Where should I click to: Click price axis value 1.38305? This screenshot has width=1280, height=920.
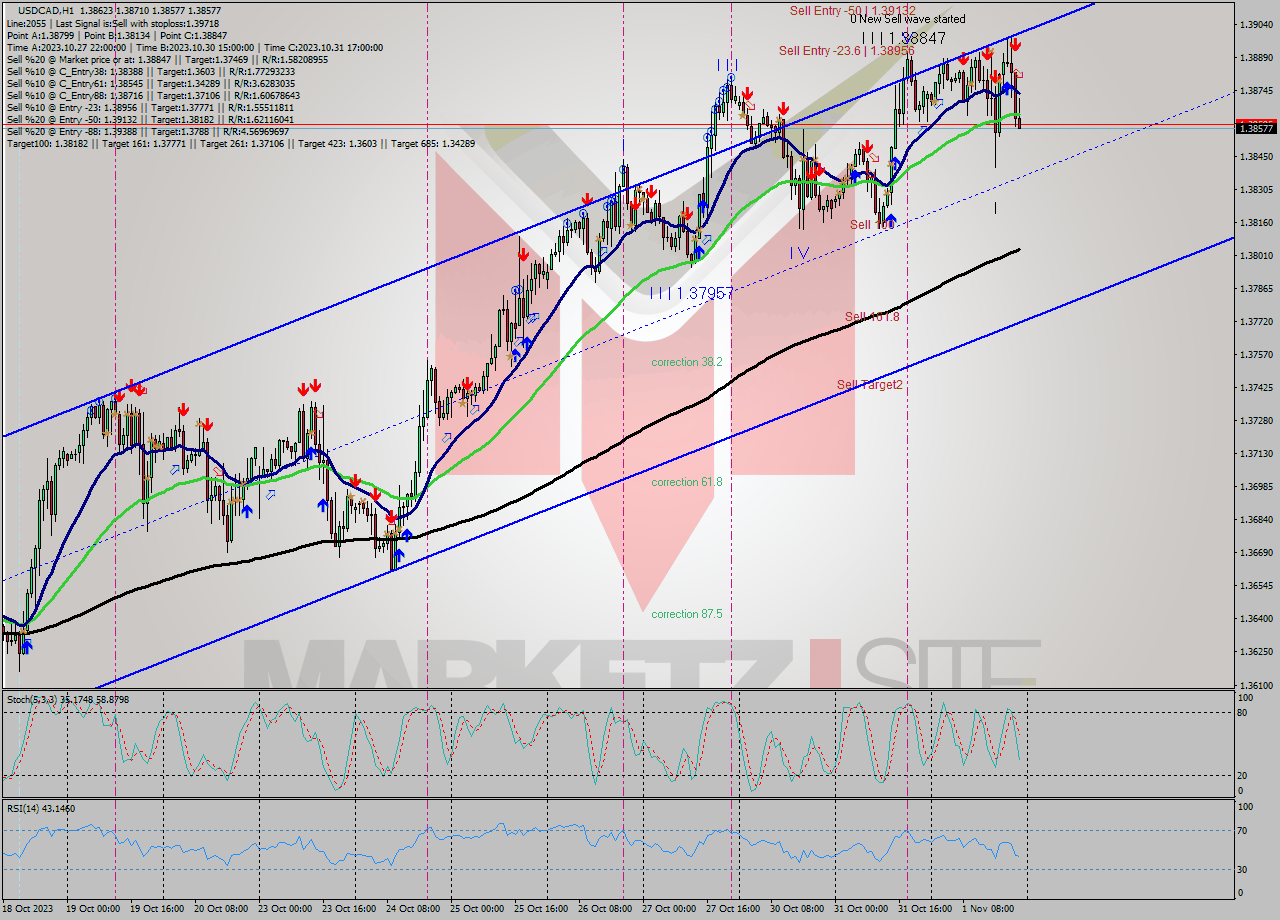pos(1256,189)
